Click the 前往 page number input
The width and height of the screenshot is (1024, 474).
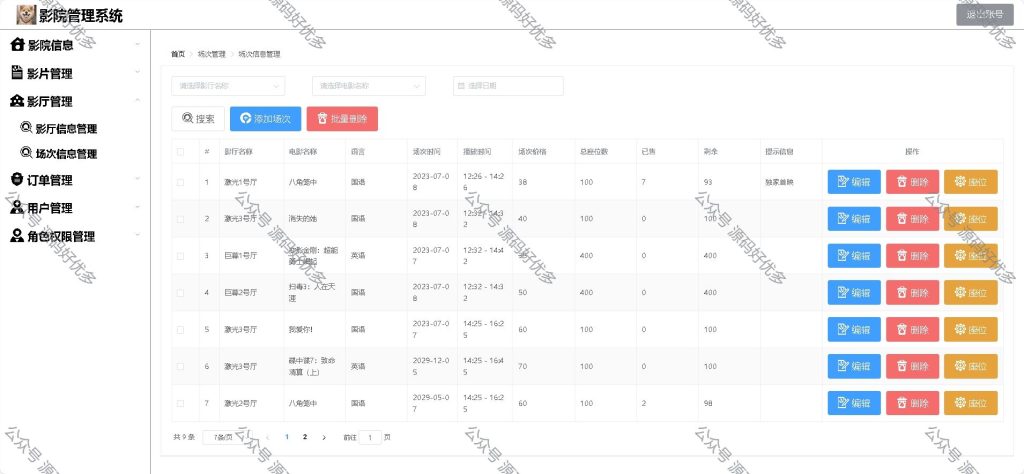(370, 437)
